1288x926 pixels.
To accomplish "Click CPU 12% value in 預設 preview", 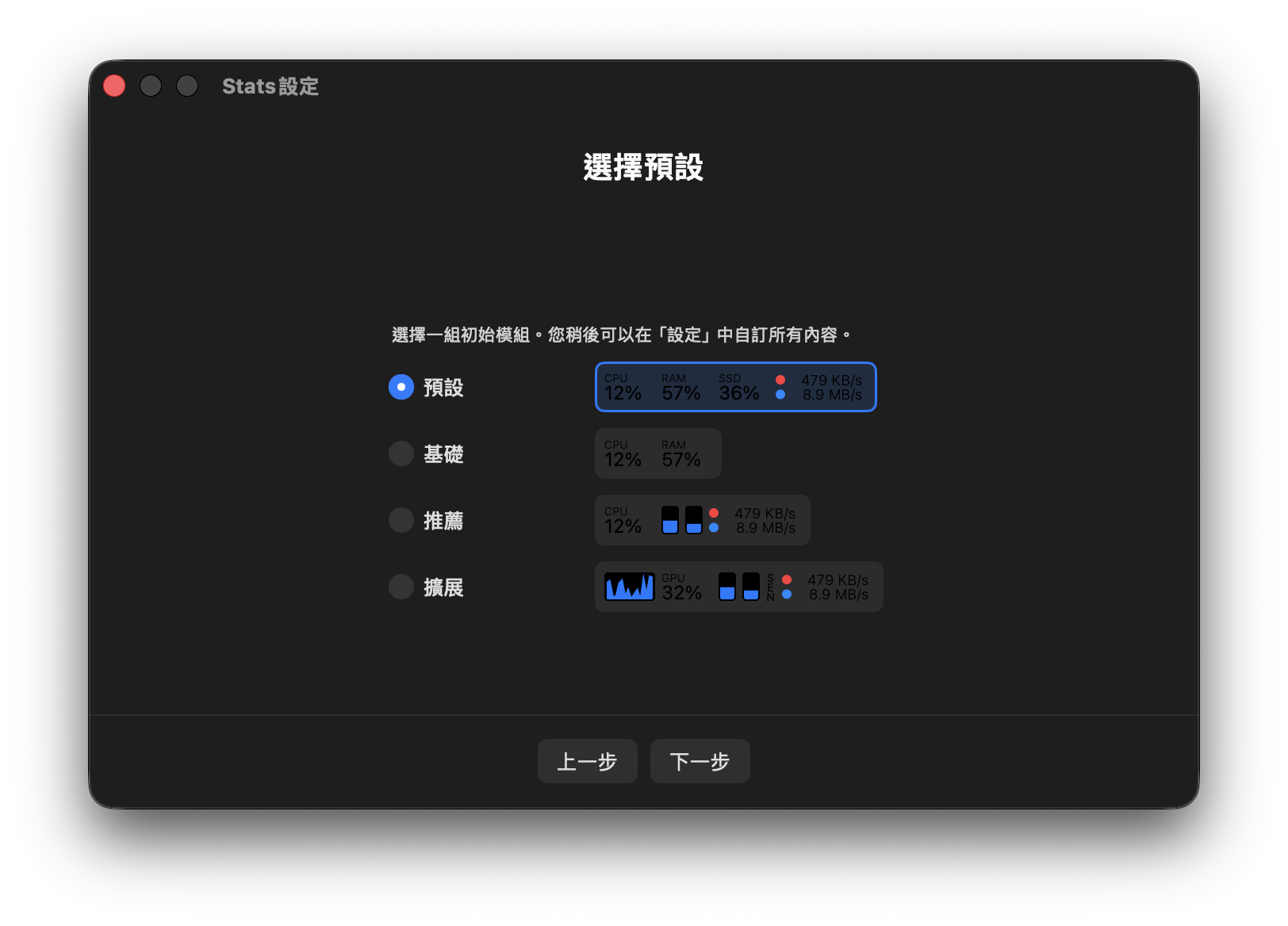I will [623, 388].
